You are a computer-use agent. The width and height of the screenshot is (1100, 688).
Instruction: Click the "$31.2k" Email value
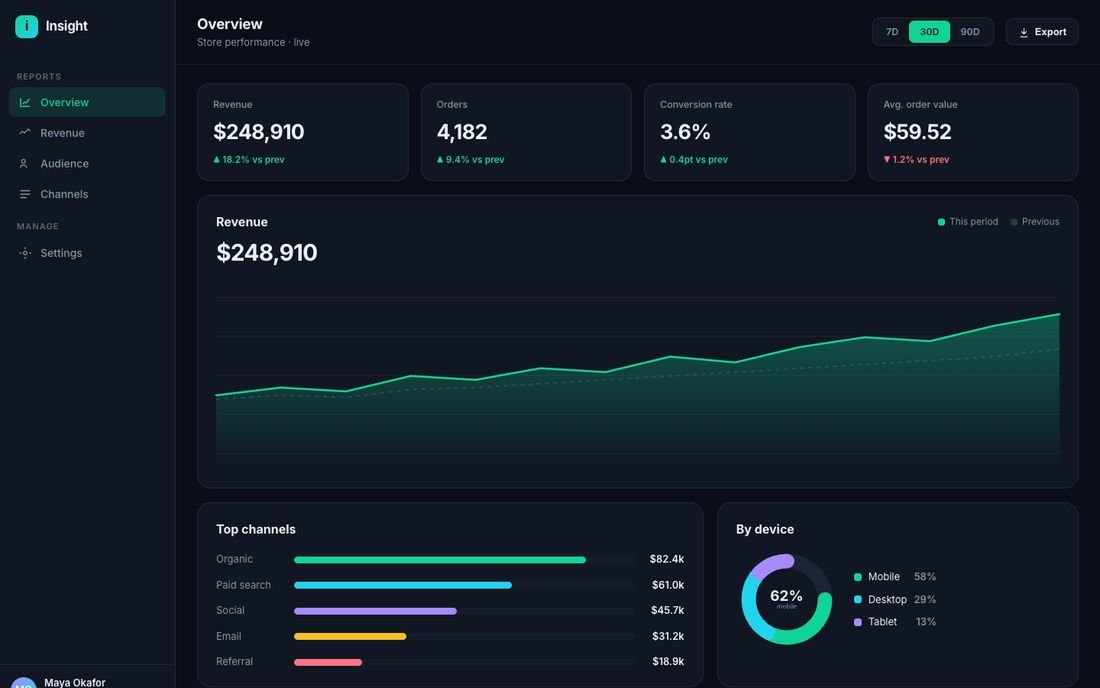point(668,636)
